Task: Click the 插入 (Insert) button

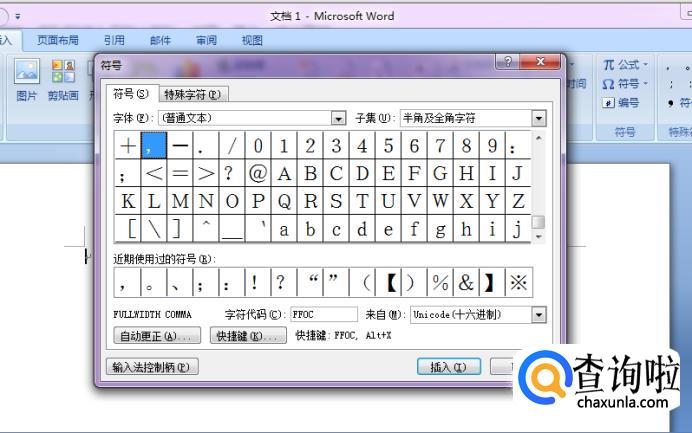Action: (449, 367)
